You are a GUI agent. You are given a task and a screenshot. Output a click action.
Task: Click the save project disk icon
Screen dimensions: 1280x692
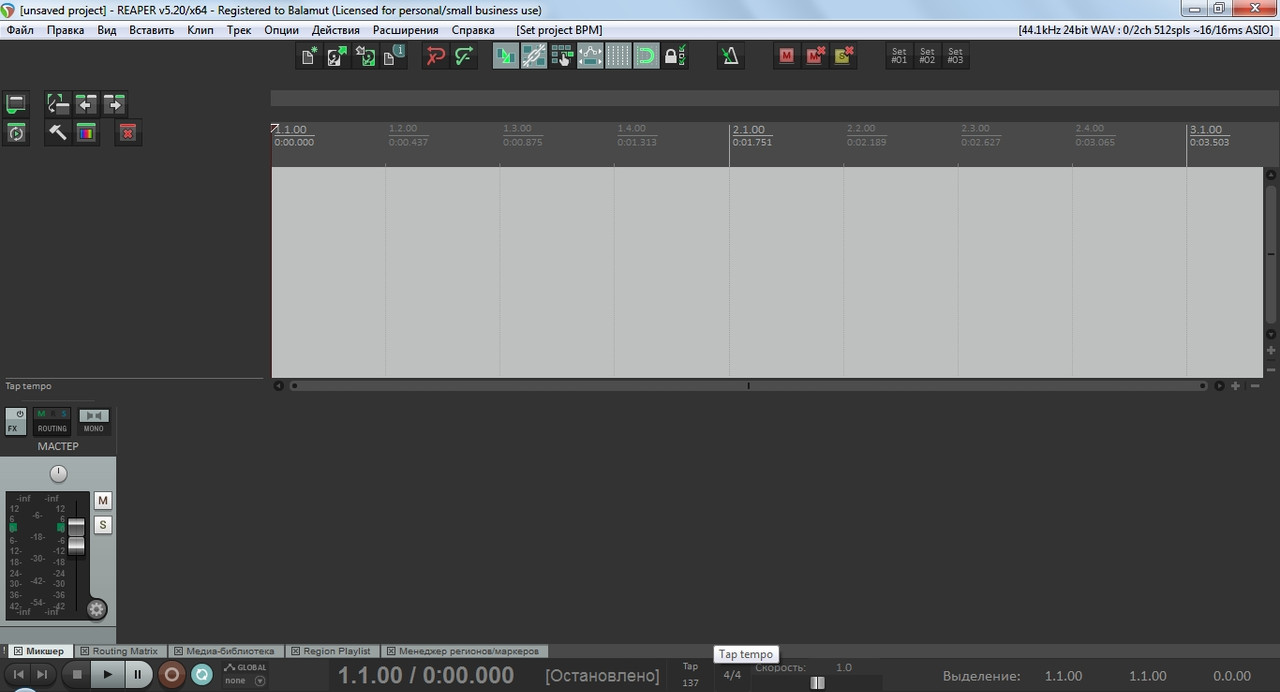366,56
